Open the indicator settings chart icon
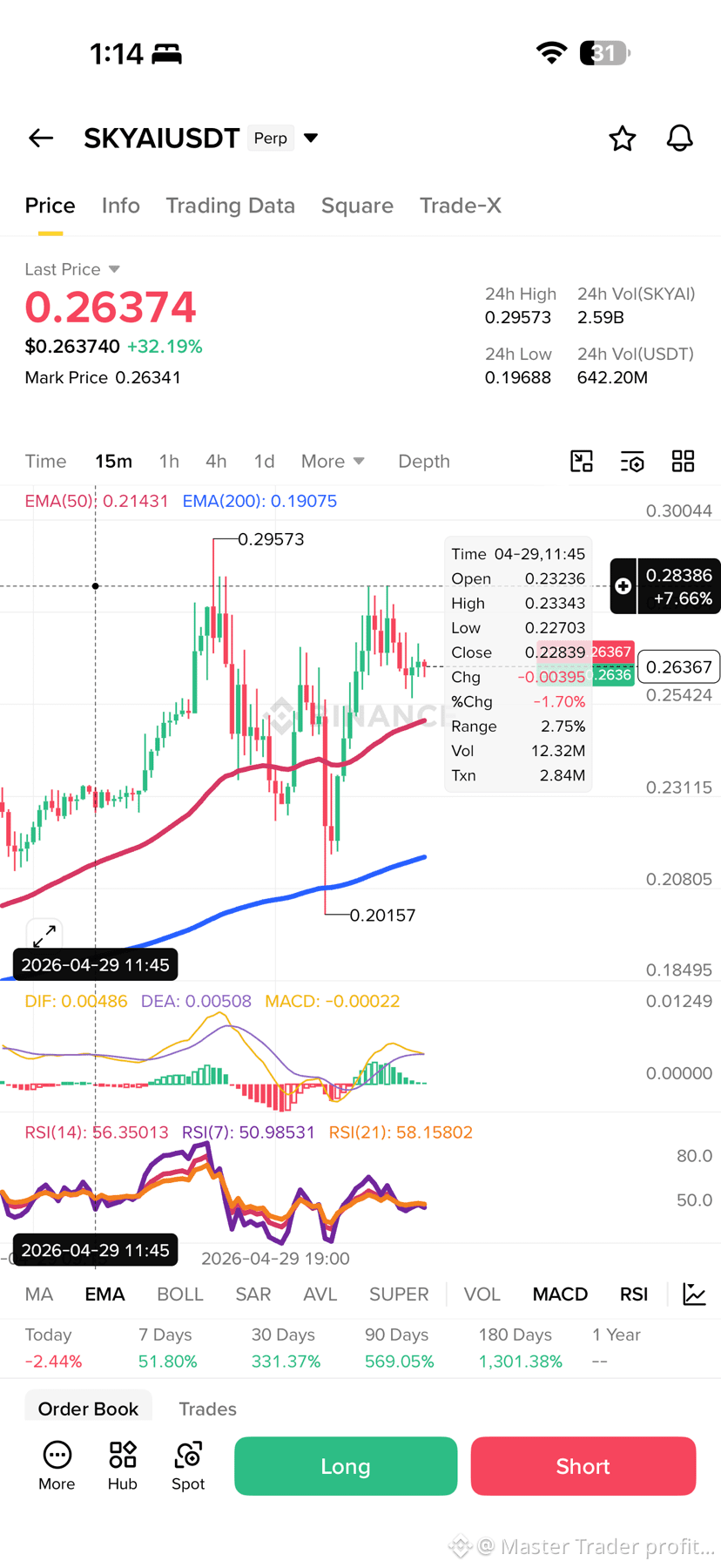Image resolution: width=721 pixels, height=1568 pixels. coord(694,1294)
